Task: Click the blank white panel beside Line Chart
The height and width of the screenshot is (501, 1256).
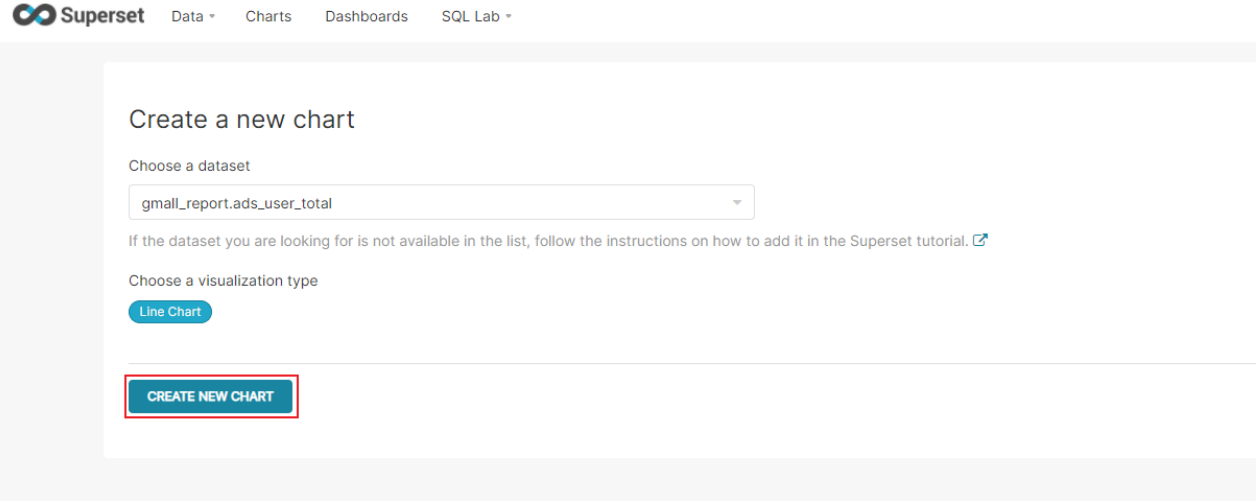Action: tap(700, 312)
